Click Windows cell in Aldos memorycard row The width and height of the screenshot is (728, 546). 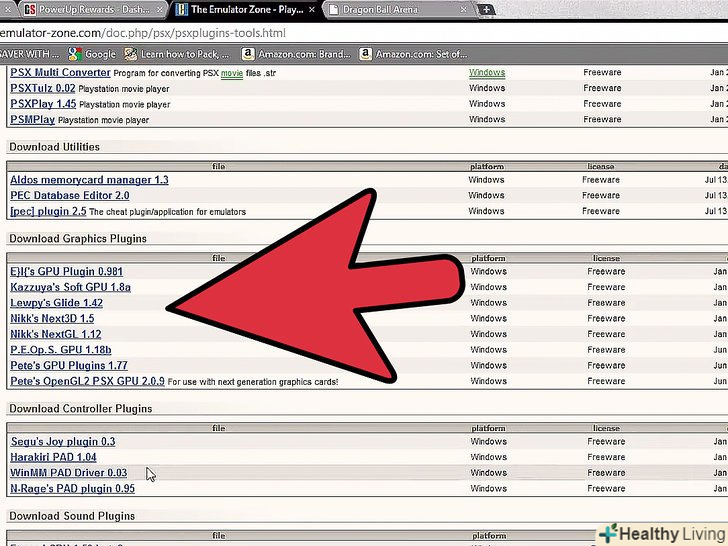486,180
